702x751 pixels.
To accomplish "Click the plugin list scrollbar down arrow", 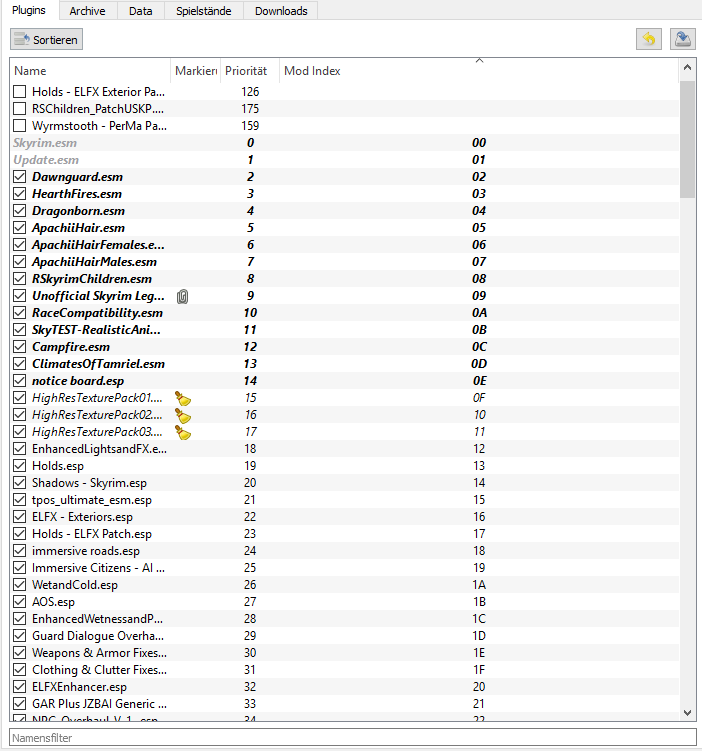I will pos(688,713).
